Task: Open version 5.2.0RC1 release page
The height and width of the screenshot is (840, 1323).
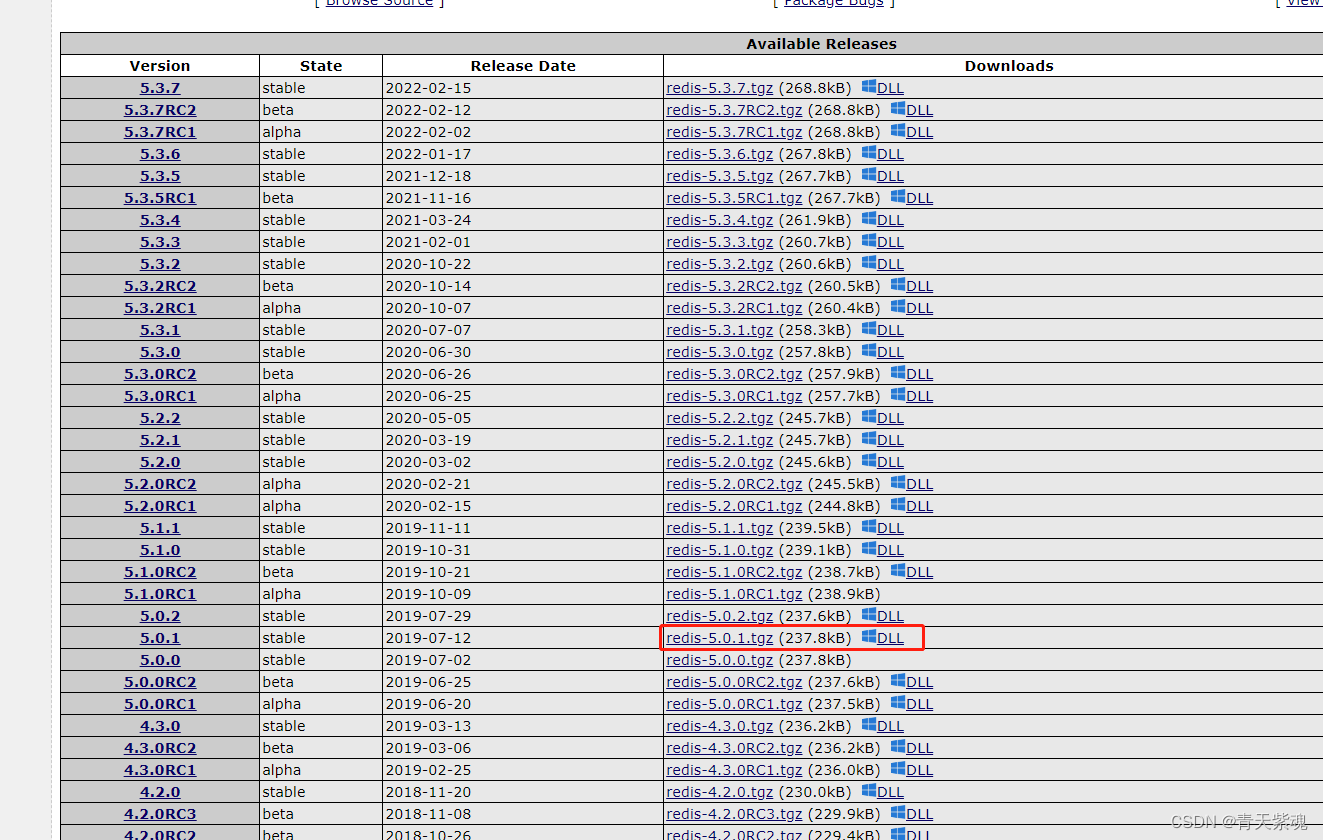Action: pyautogui.click(x=160, y=506)
